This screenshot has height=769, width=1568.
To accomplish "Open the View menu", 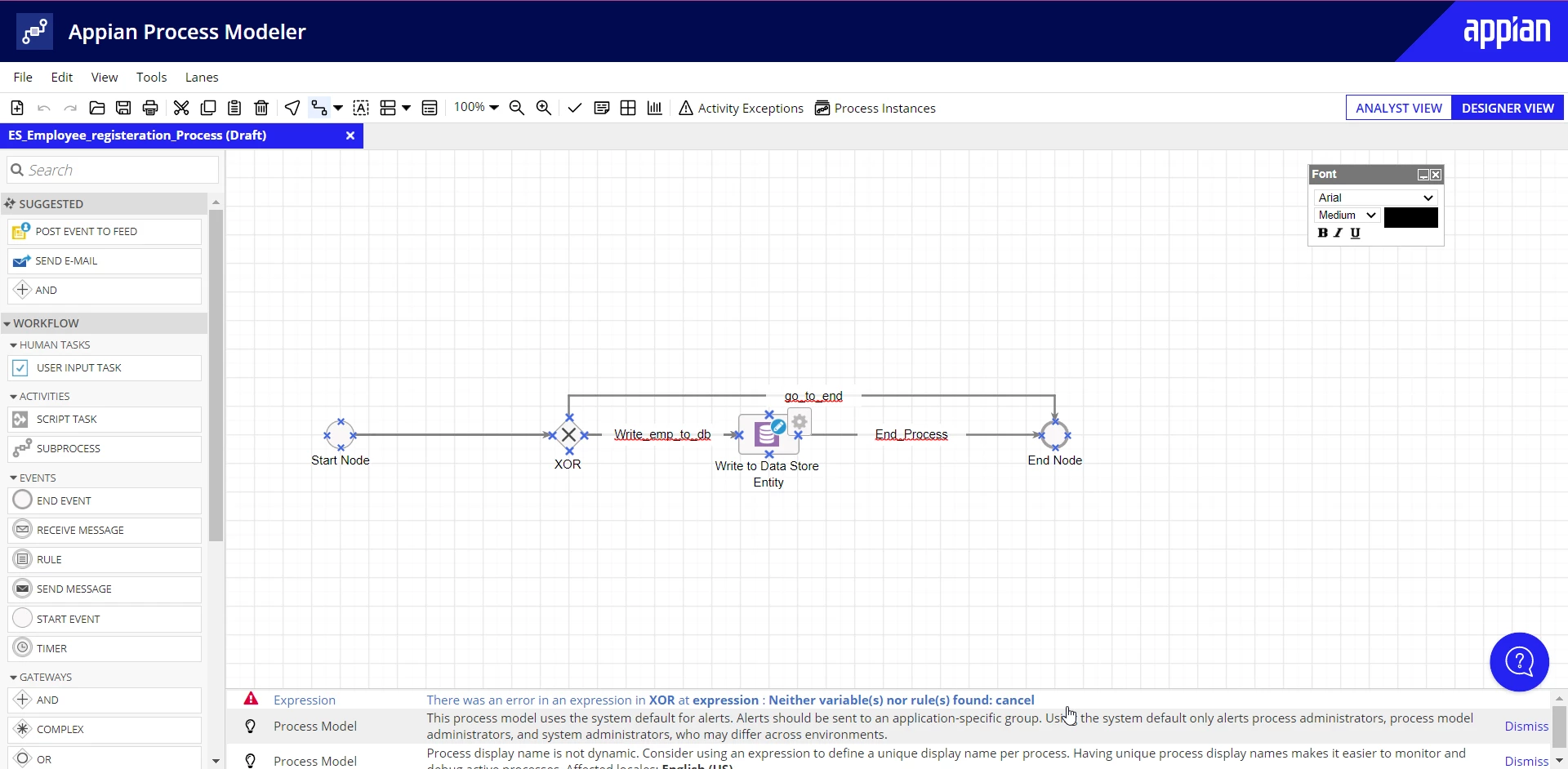I will coord(105,77).
